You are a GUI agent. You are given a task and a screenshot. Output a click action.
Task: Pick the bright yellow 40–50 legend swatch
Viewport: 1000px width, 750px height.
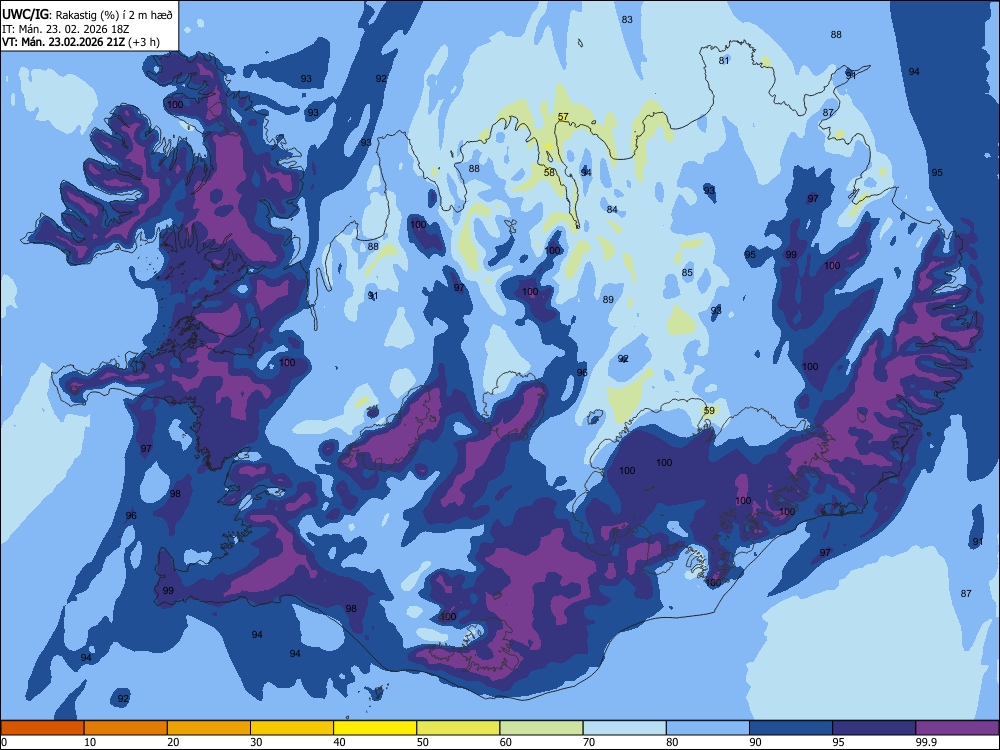[x=375, y=728]
